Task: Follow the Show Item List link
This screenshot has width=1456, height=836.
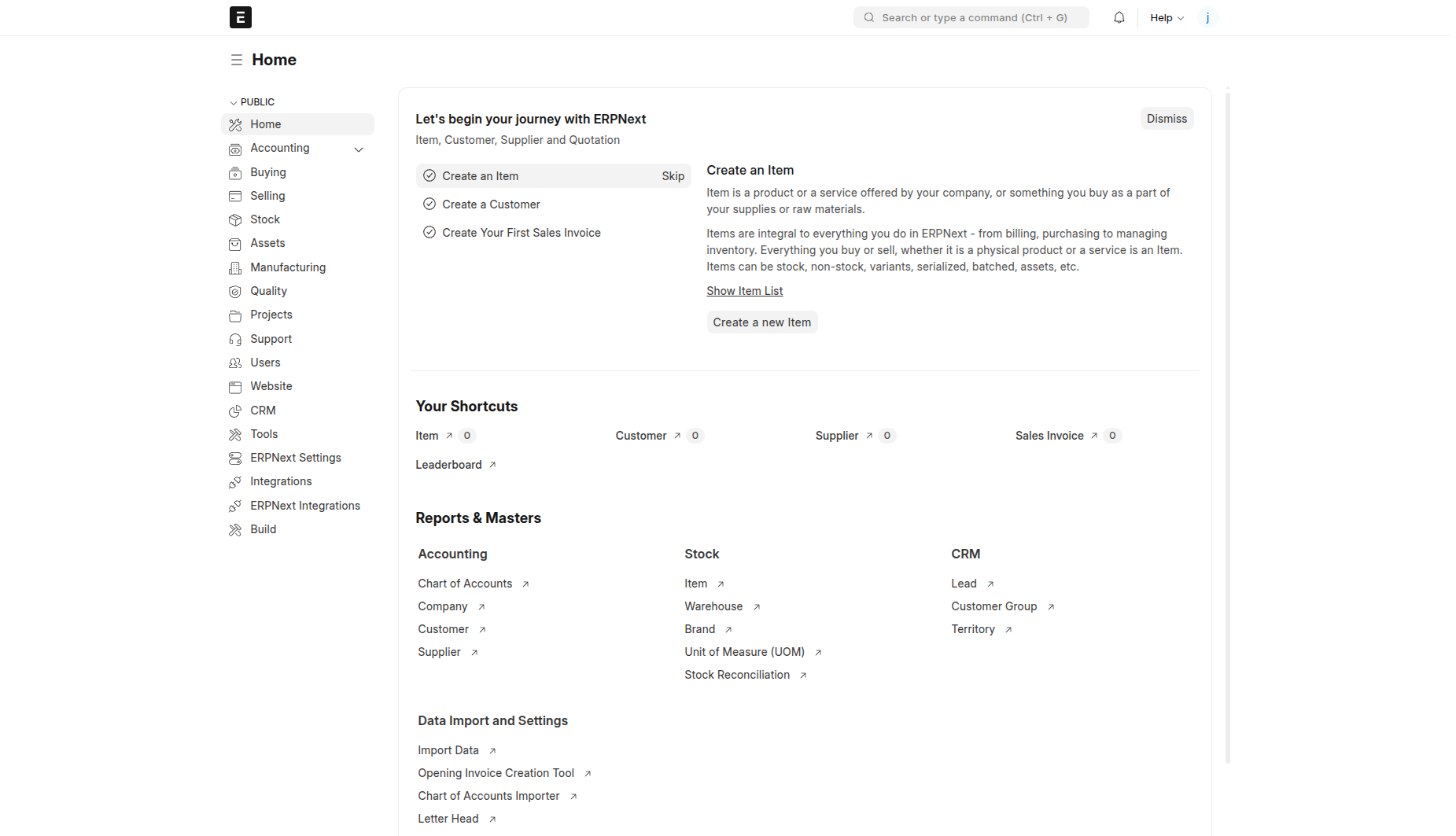Action: [744, 291]
